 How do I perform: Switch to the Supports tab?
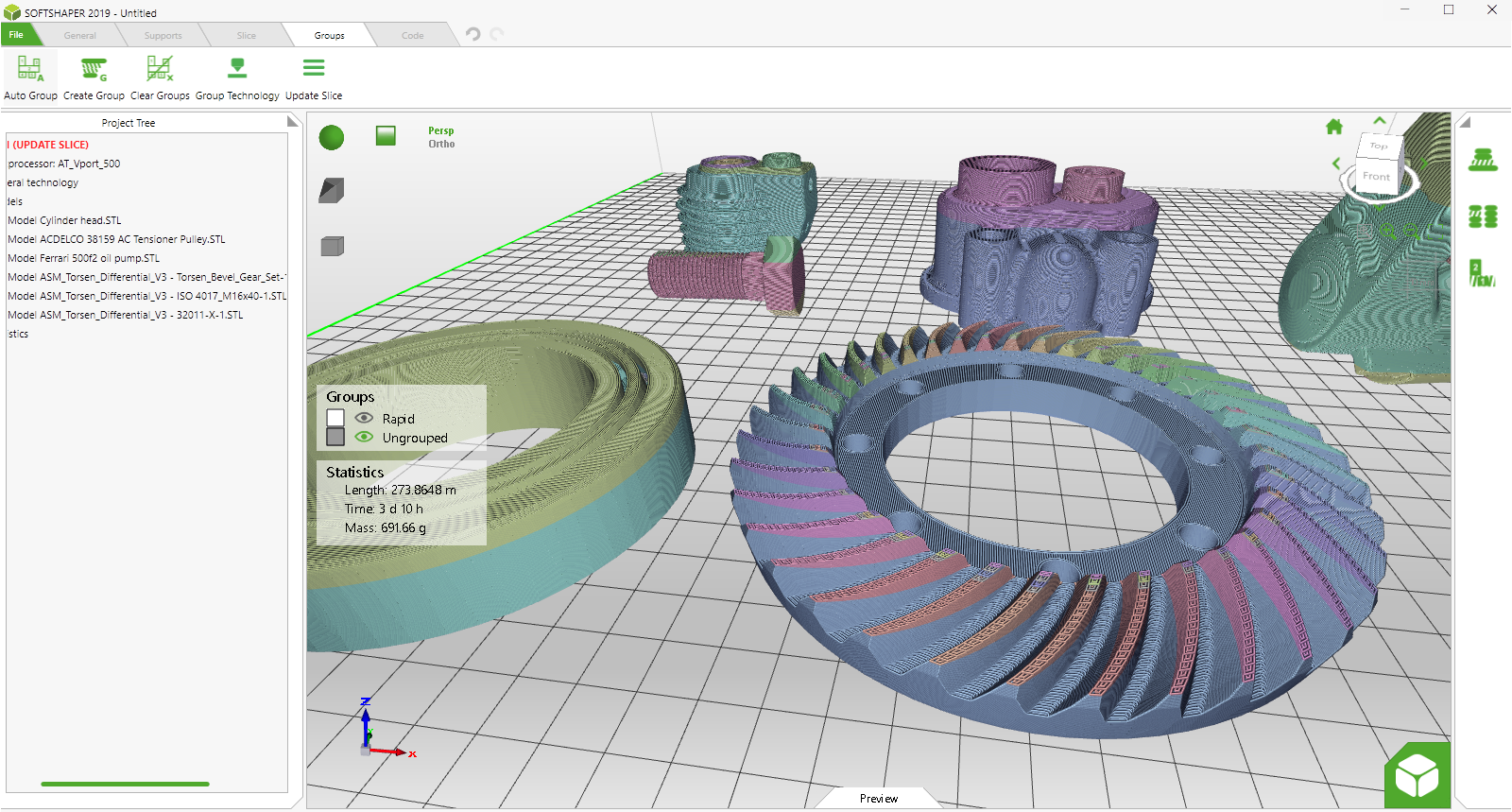pyautogui.click(x=163, y=35)
